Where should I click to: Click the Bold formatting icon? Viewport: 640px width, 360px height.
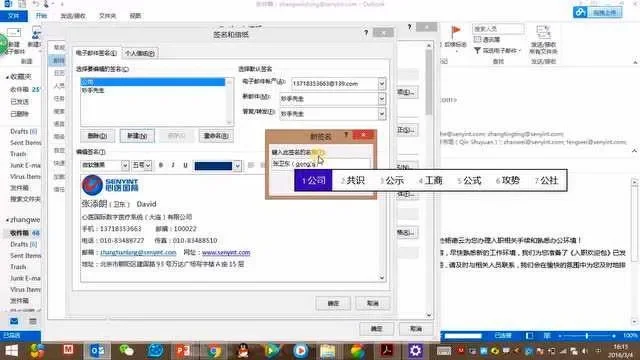[x=161, y=165]
